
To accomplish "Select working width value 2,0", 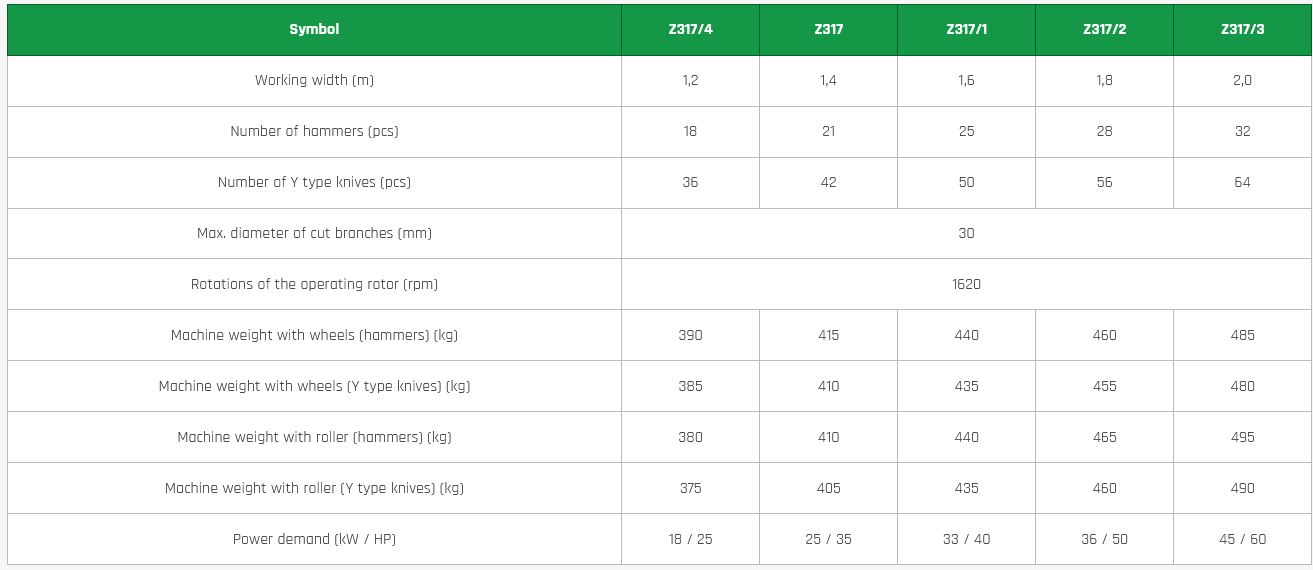I will click(1242, 80).
